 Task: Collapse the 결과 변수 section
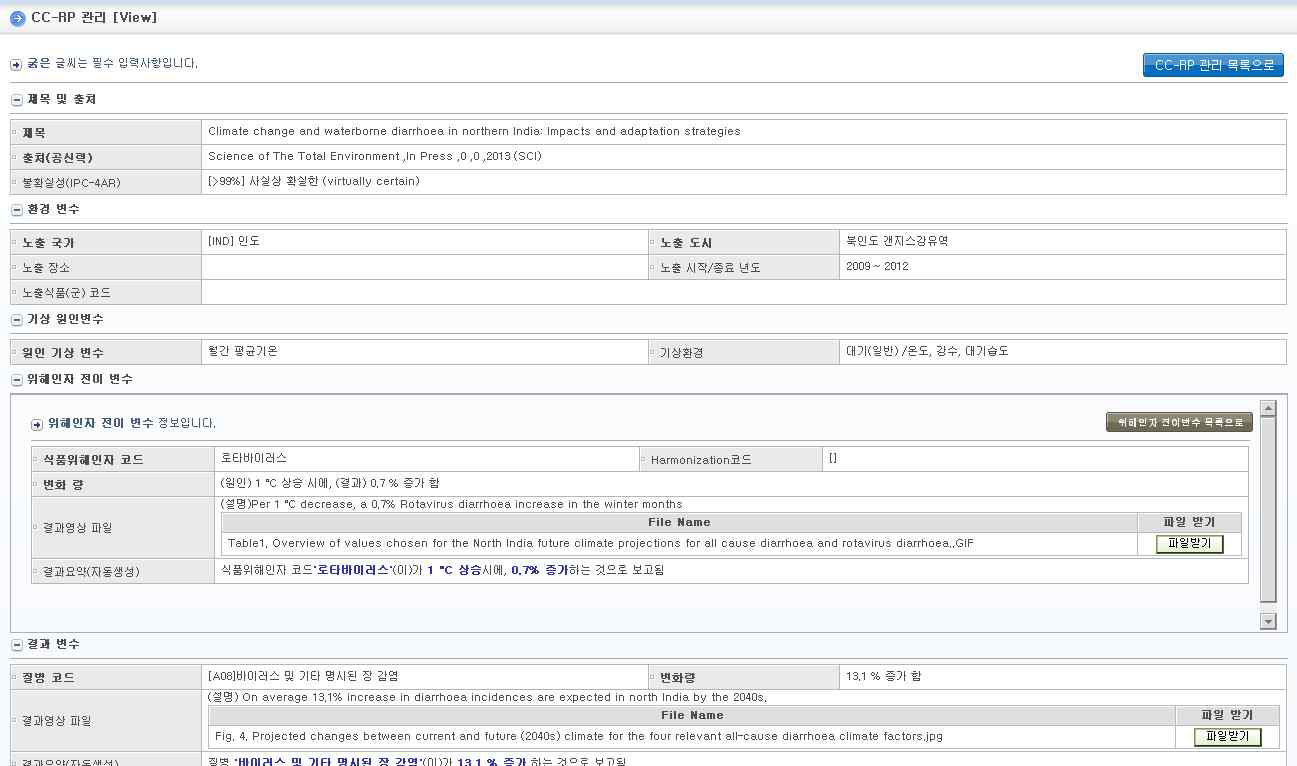coord(16,645)
